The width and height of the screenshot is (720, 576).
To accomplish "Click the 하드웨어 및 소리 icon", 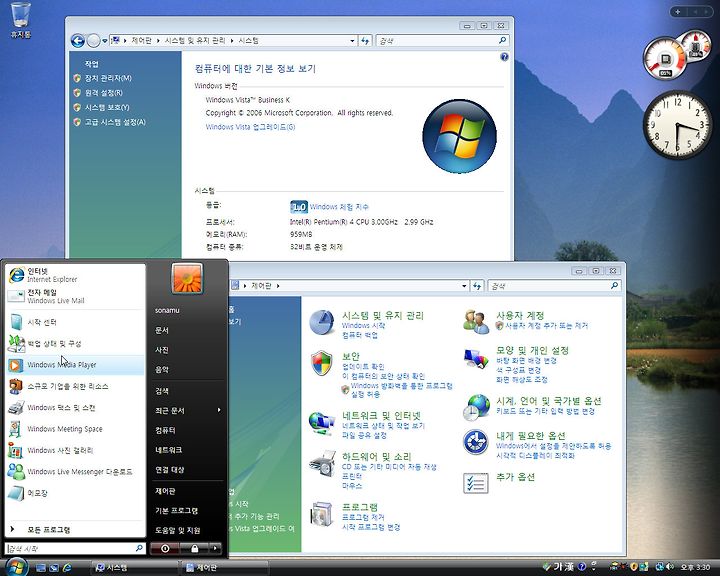I will (x=322, y=463).
